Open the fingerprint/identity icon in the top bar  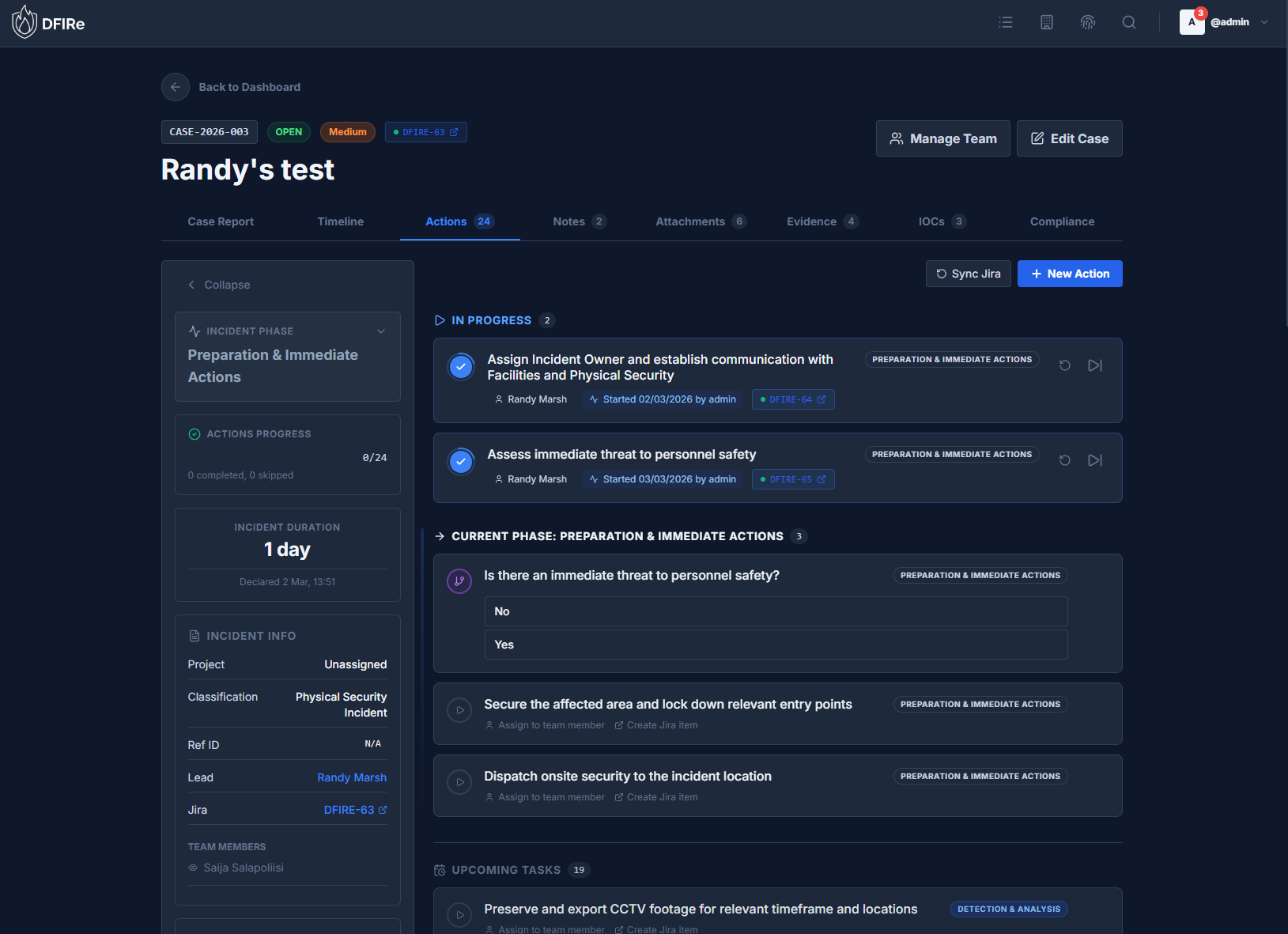(x=1088, y=22)
